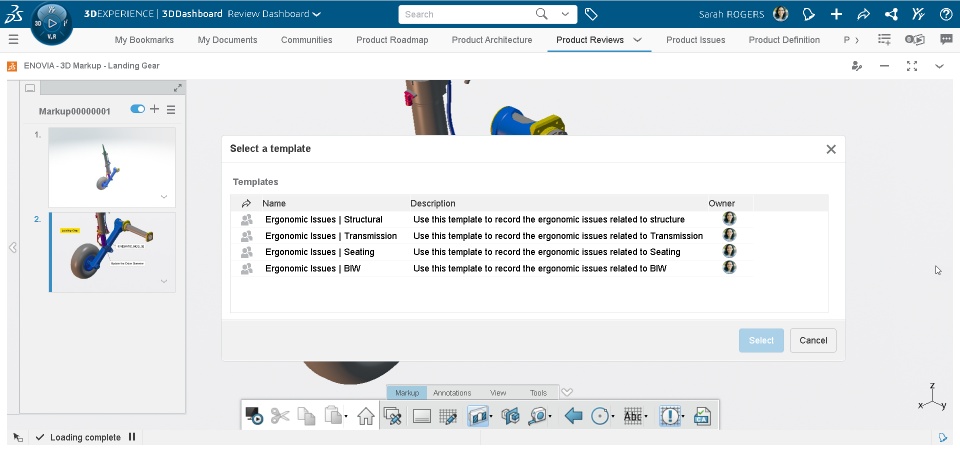Open the widget menu chevron at top right
Viewport: 960px width, 451px height.
click(939, 66)
